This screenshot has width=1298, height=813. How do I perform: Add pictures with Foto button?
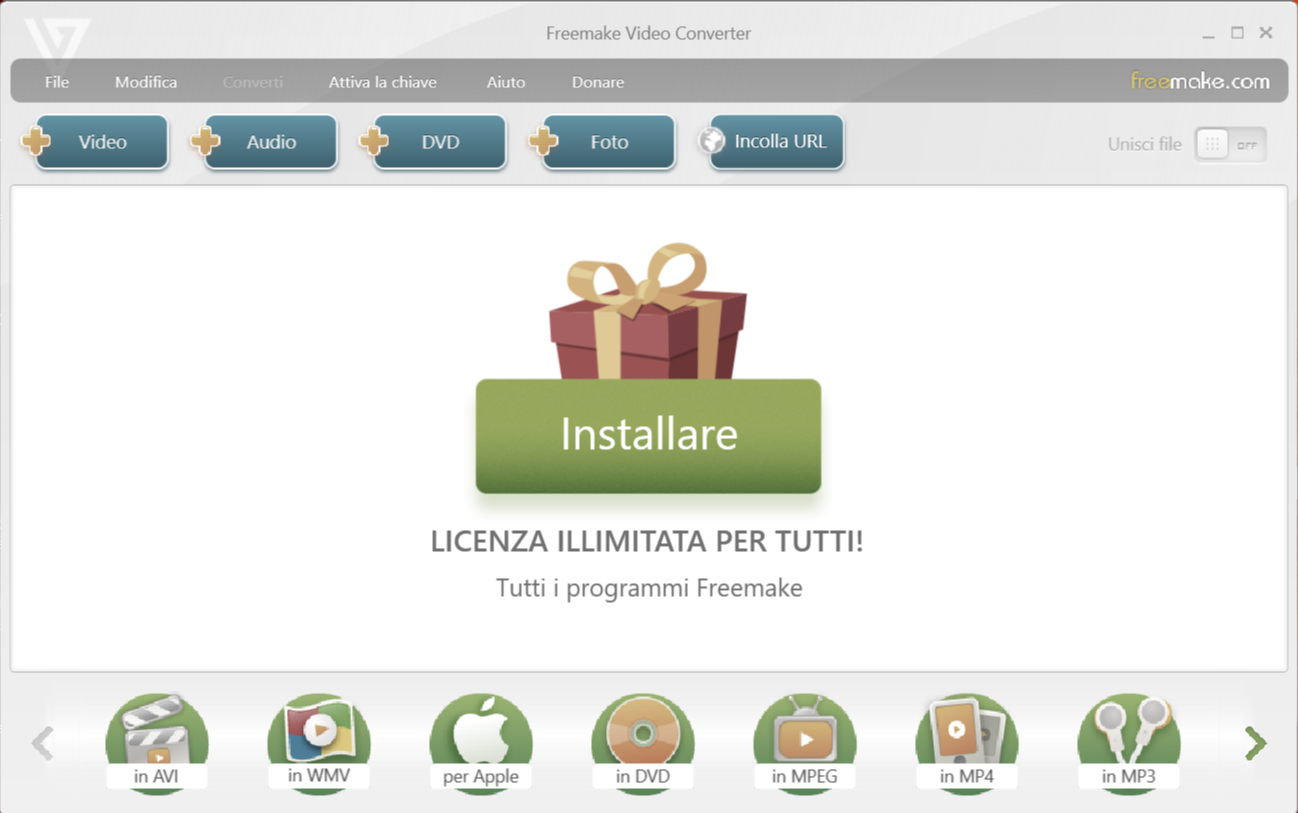(602, 142)
